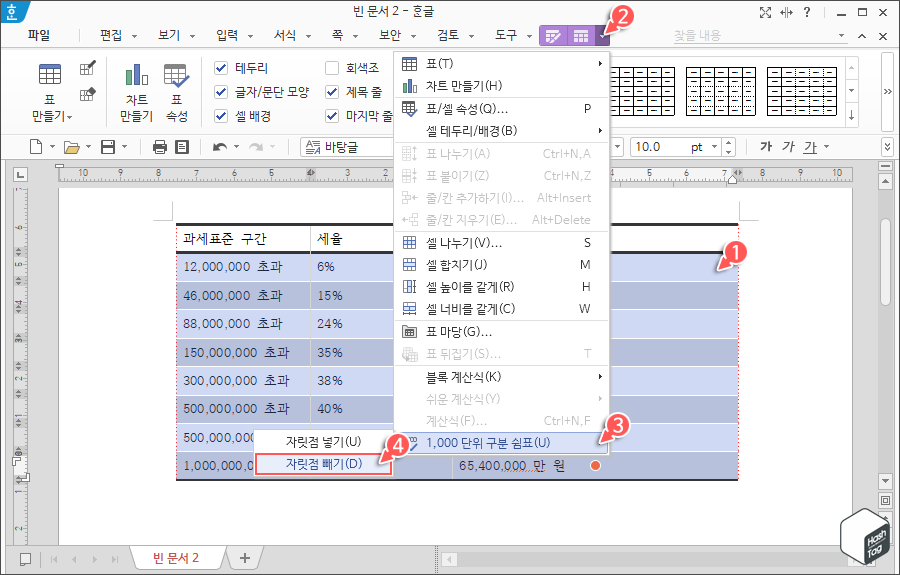Image resolution: width=900 pixels, height=575 pixels.
Task: Select 셀 나누기(V) menu item
Action: point(501,243)
